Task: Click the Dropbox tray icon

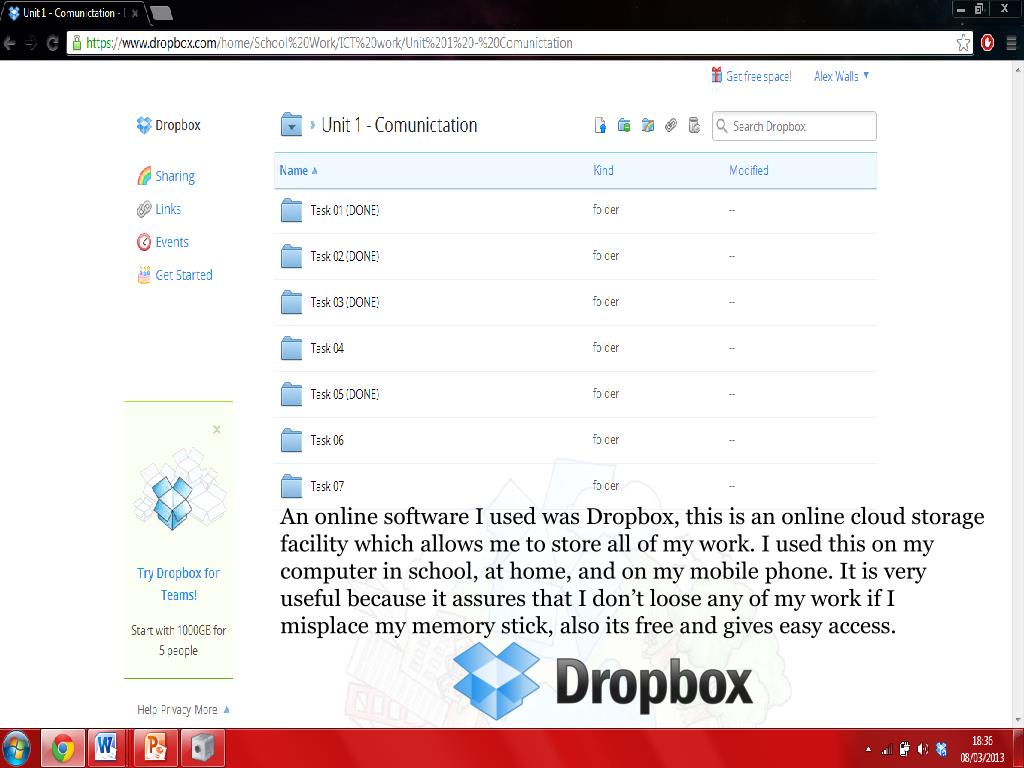Action: click(941, 749)
